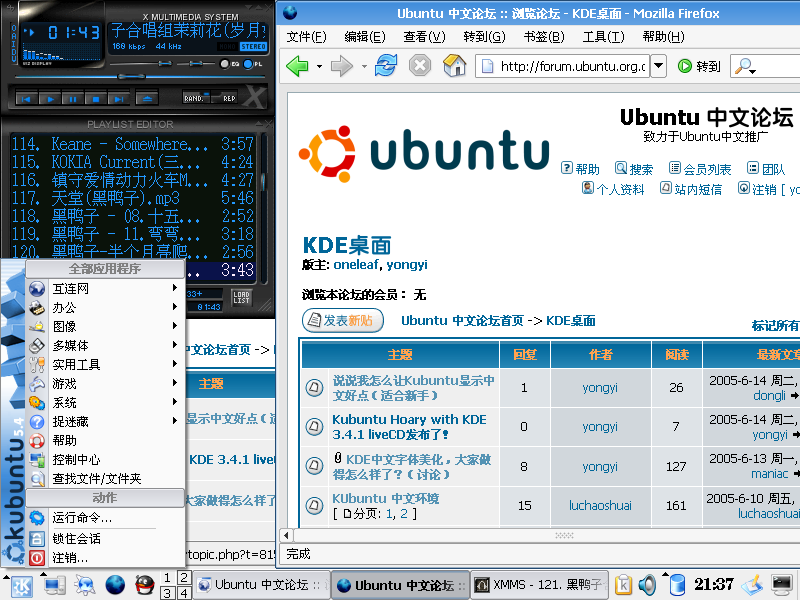Open the desktop computer icon in panel

point(54,585)
